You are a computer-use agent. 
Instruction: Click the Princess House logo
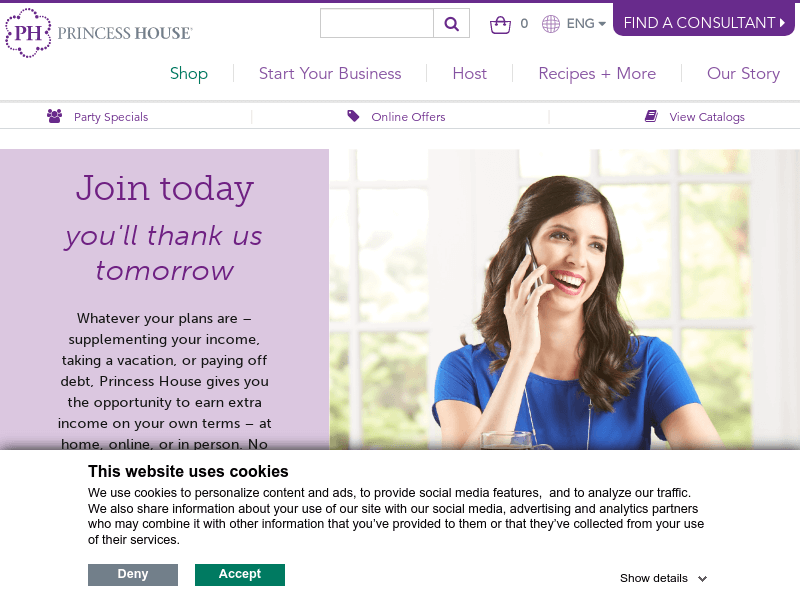[x=99, y=33]
